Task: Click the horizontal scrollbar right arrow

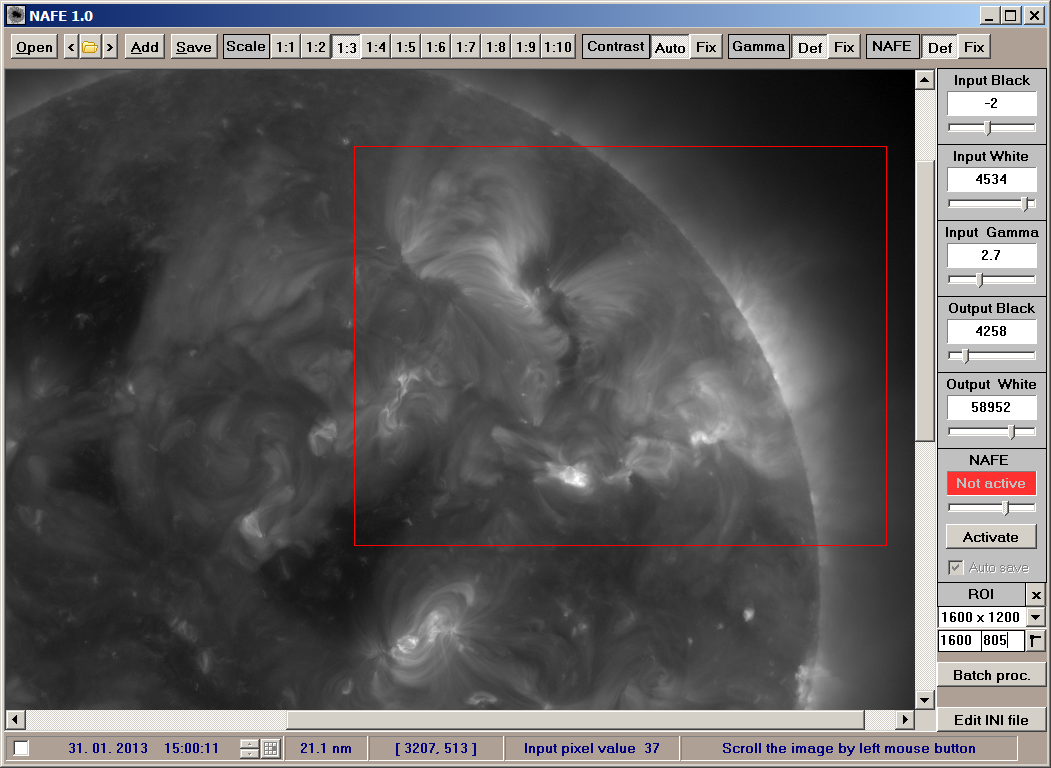Action: tap(904, 720)
